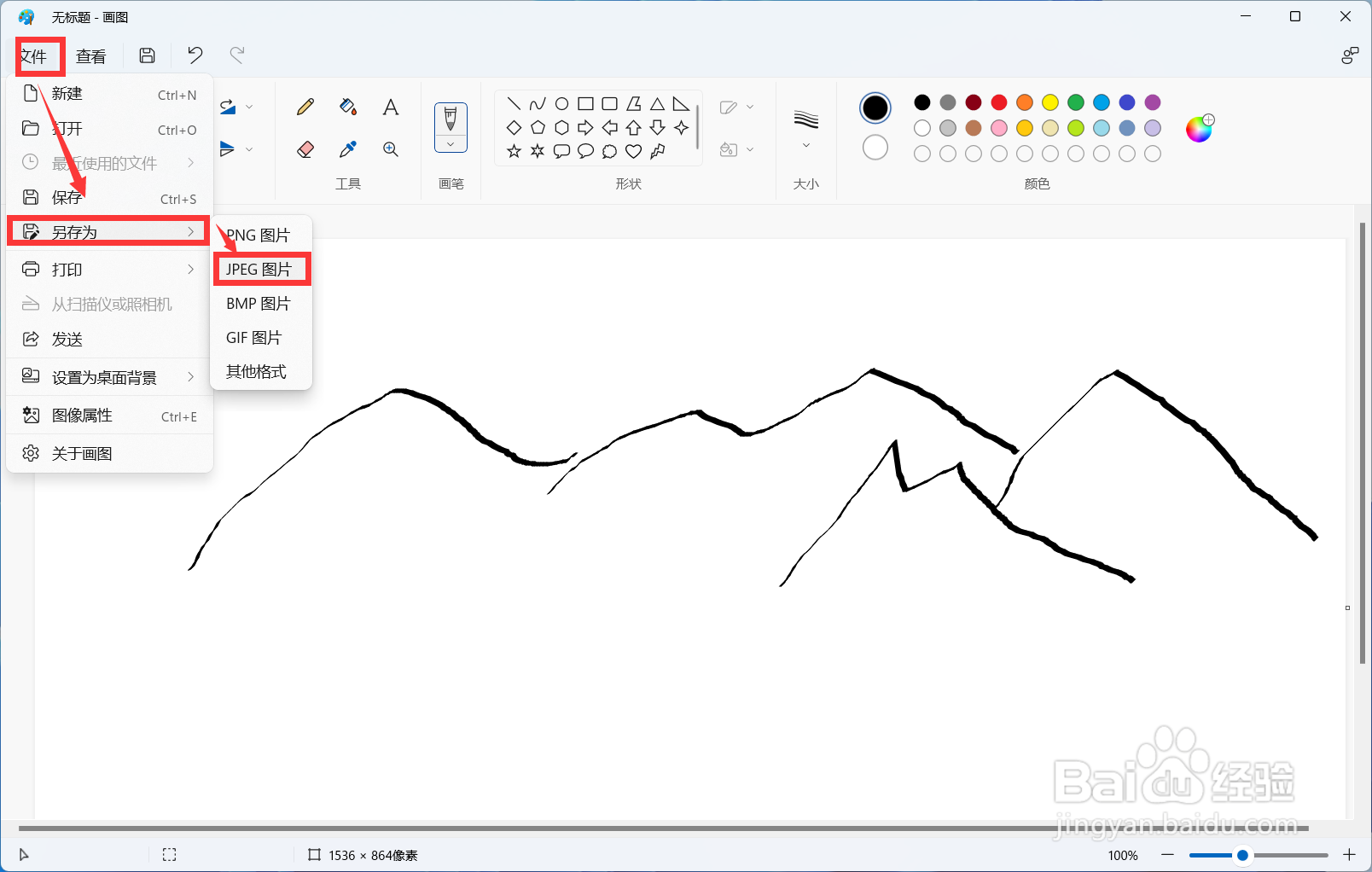1372x872 pixels.
Task: Choose the Diamond shape
Action: click(x=514, y=128)
